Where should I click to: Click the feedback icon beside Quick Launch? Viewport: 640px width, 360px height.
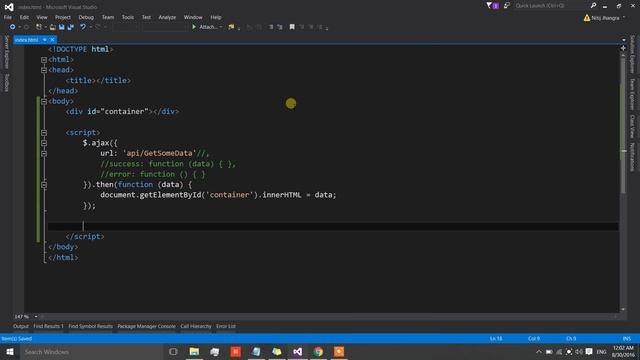tap(507, 6)
